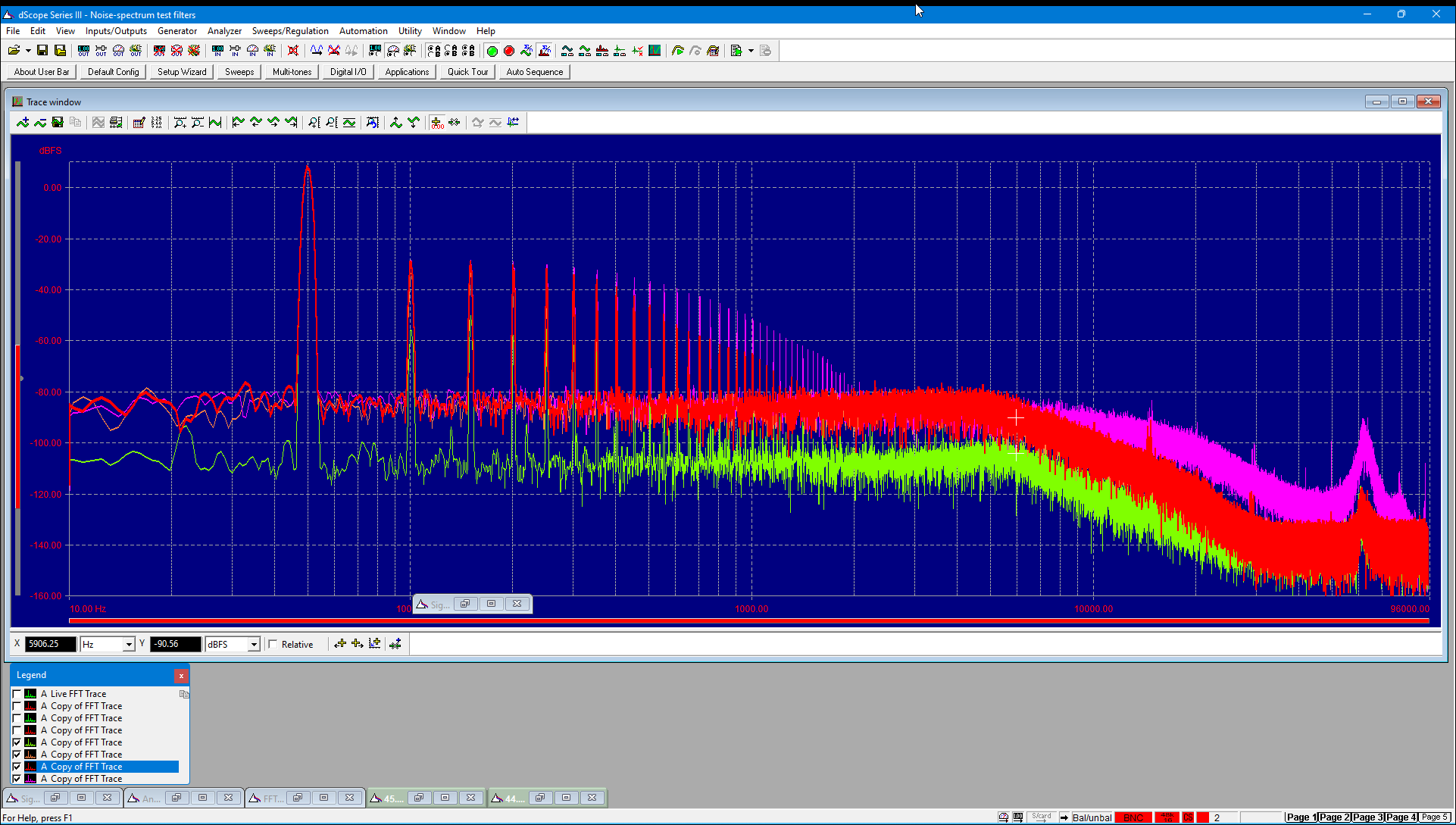Viewport: 1456px width, 825px height.
Task: Open the dBFS unit dropdown for Y
Action: point(254,644)
